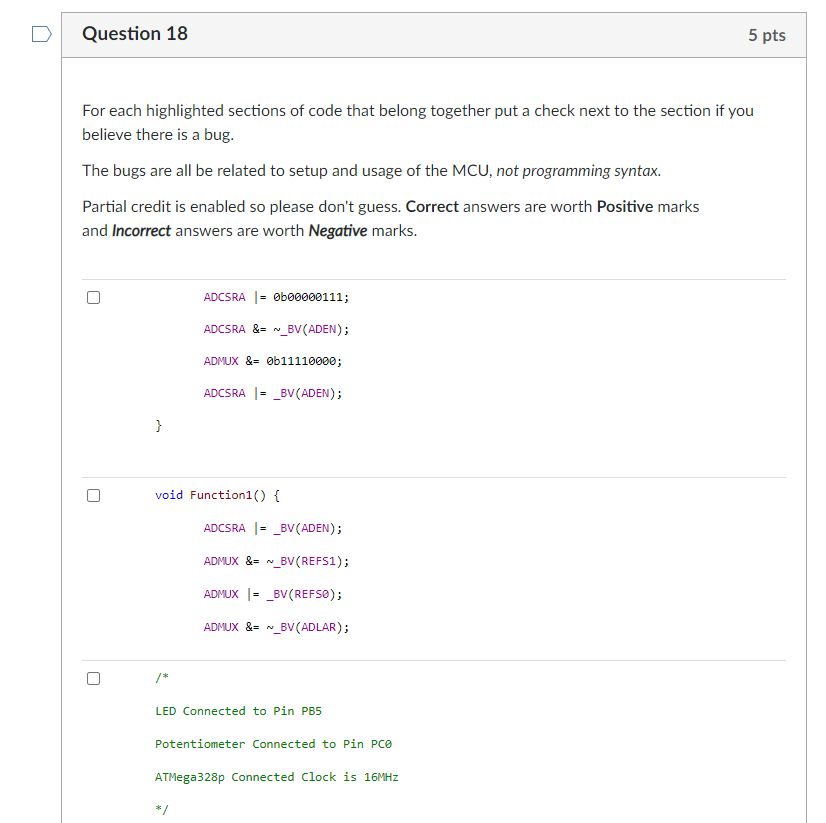This screenshot has height=823, width=826.
Task: Select the /* comment opening line
Action: pos(160,677)
